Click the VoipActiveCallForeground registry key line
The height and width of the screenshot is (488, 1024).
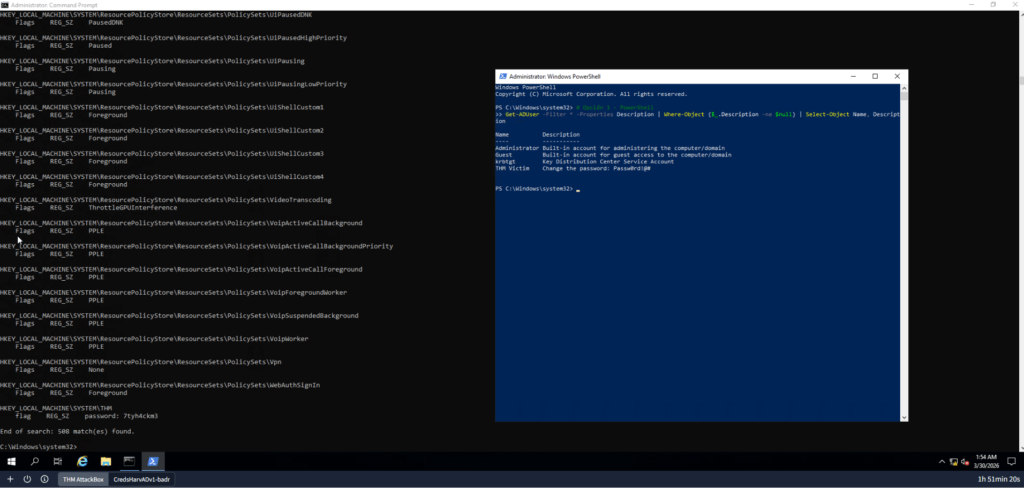pos(181,269)
